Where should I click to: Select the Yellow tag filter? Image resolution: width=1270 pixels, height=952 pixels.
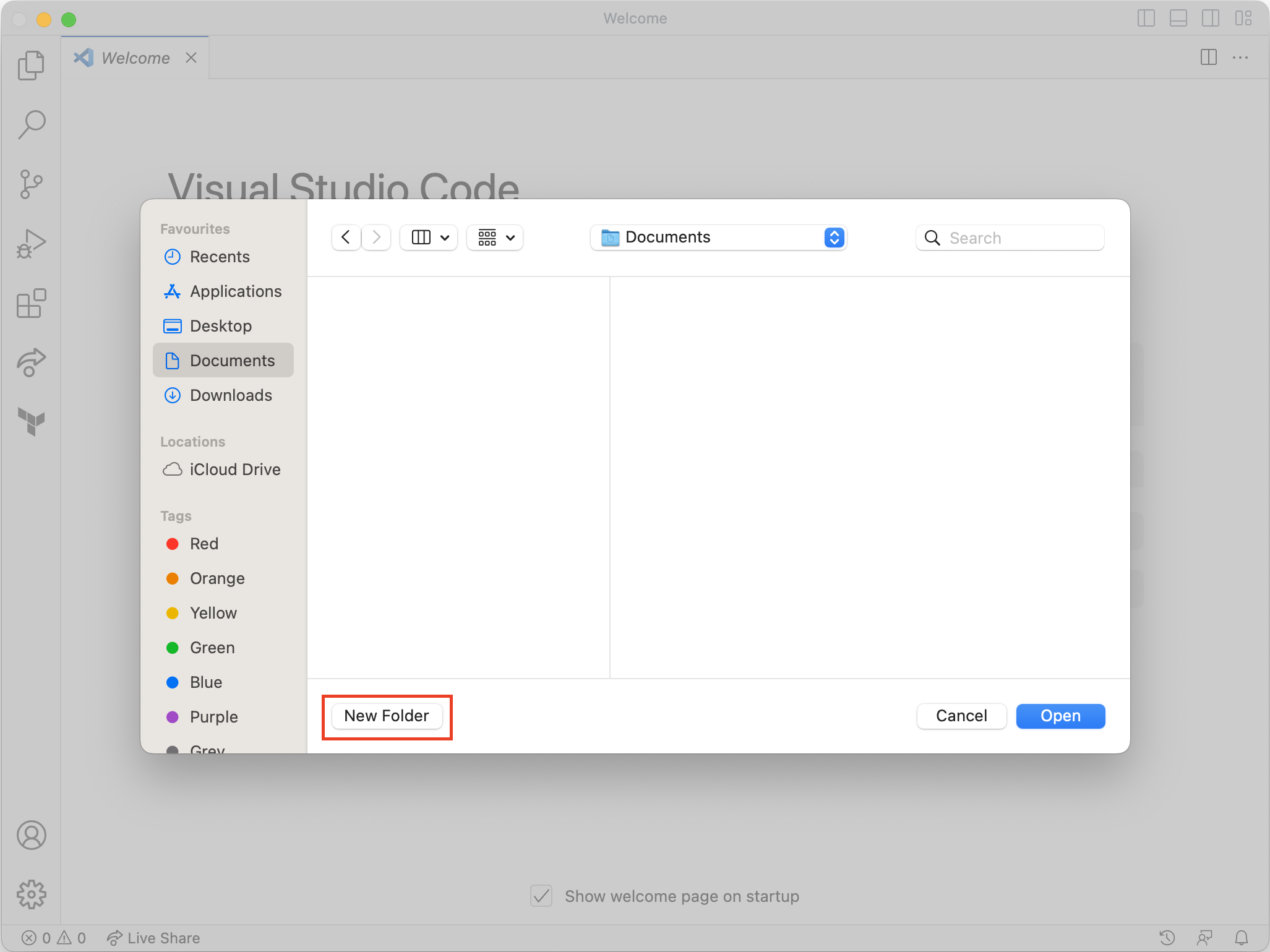click(x=213, y=612)
